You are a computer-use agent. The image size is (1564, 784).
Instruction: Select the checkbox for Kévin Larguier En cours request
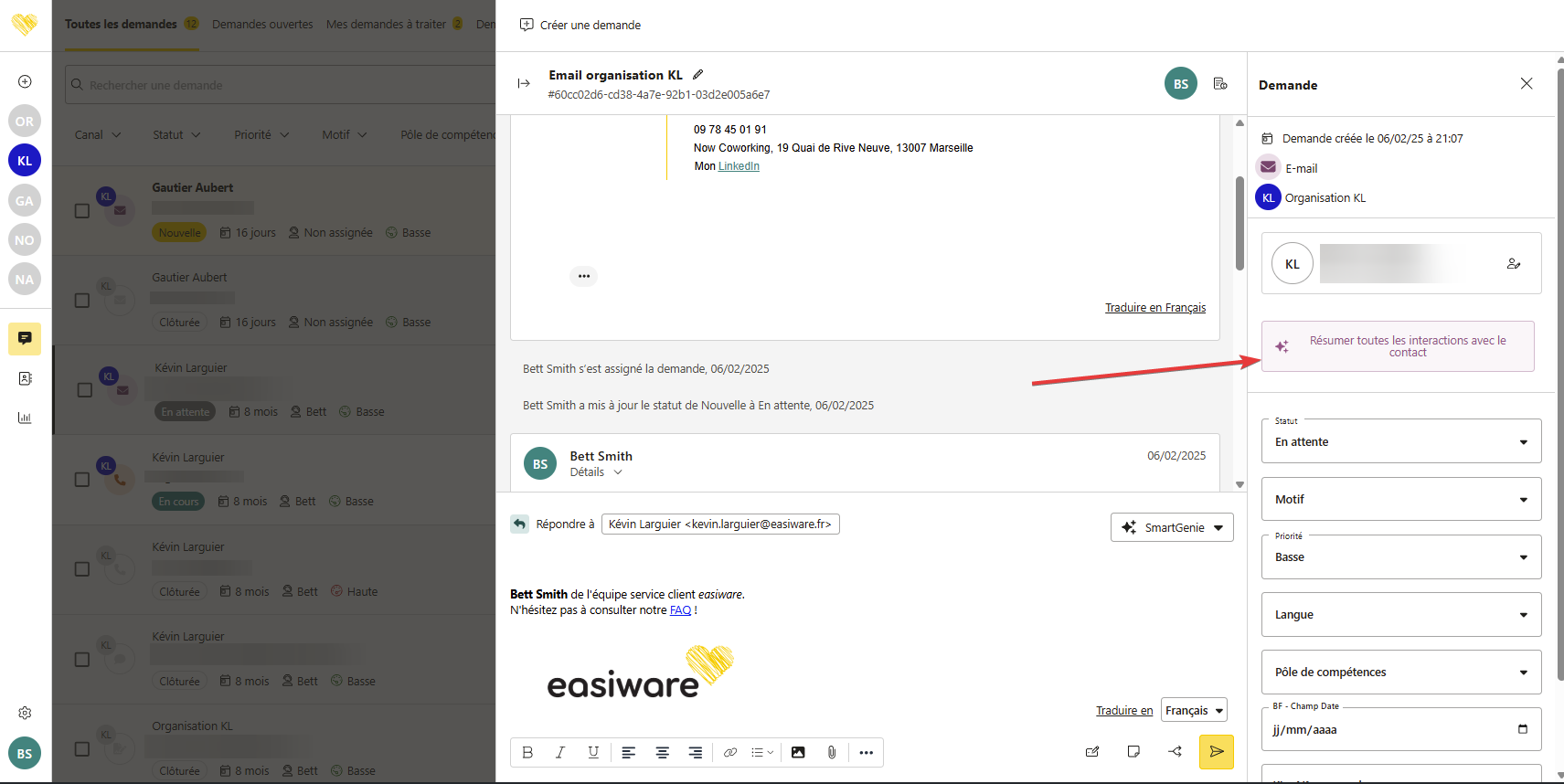click(82, 480)
